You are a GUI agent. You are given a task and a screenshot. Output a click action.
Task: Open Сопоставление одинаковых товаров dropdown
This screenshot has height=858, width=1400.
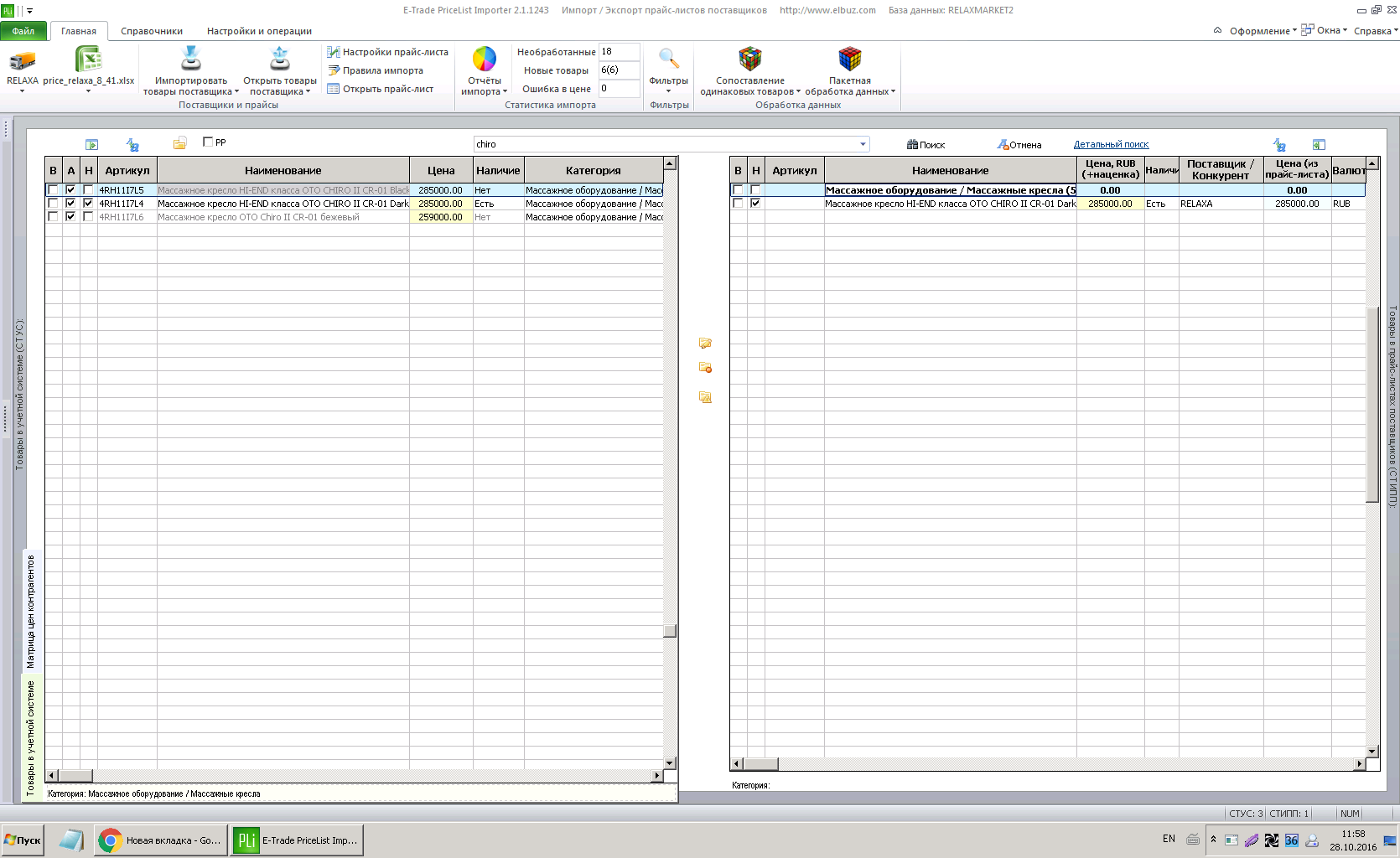[798, 92]
